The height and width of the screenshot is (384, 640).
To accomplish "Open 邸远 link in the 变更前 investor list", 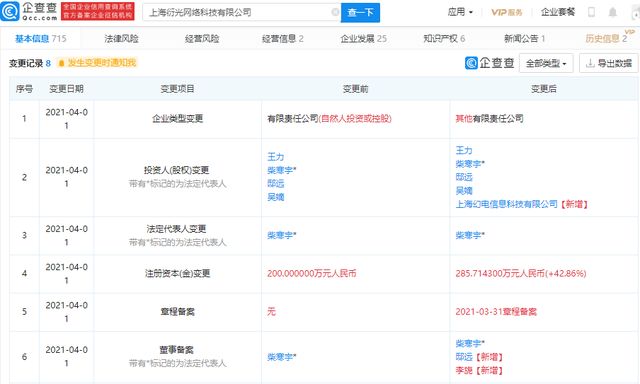I will click(x=276, y=184).
